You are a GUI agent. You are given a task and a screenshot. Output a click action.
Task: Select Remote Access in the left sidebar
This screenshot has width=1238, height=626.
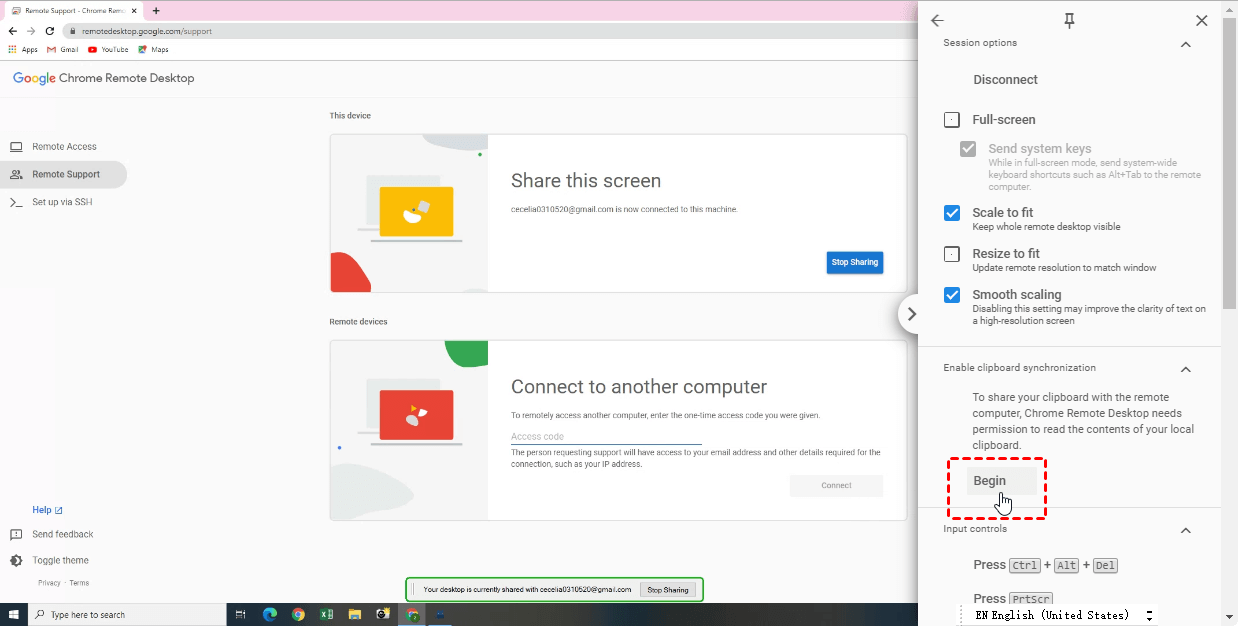click(64, 147)
